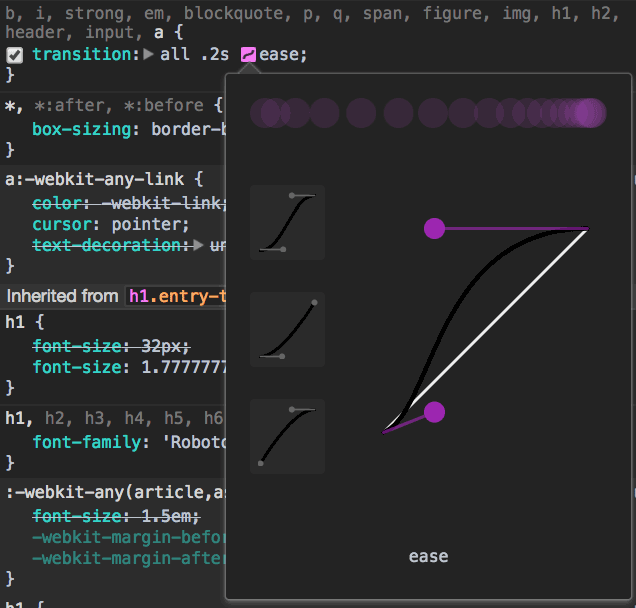Click the animated purple dots timing preview

point(428,113)
